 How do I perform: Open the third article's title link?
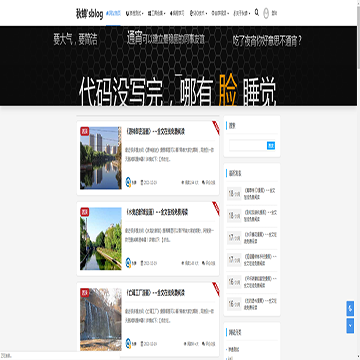click(155, 293)
